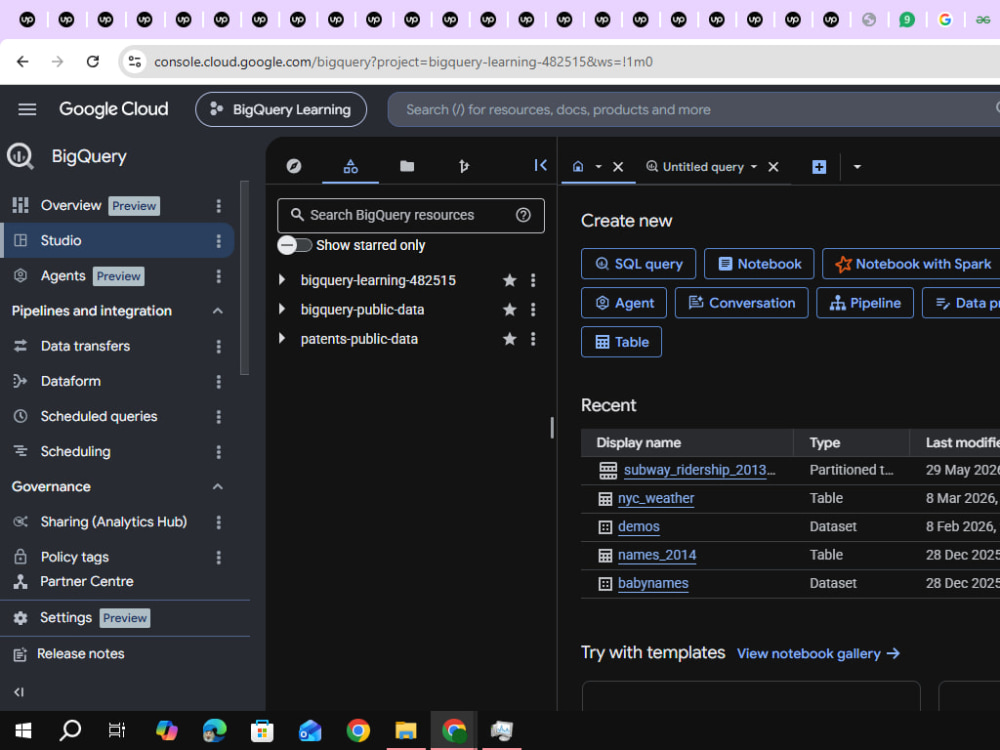Open the Untitled query tab dropdown arrow
This screenshot has width=1000, height=750.
point(754,166)
